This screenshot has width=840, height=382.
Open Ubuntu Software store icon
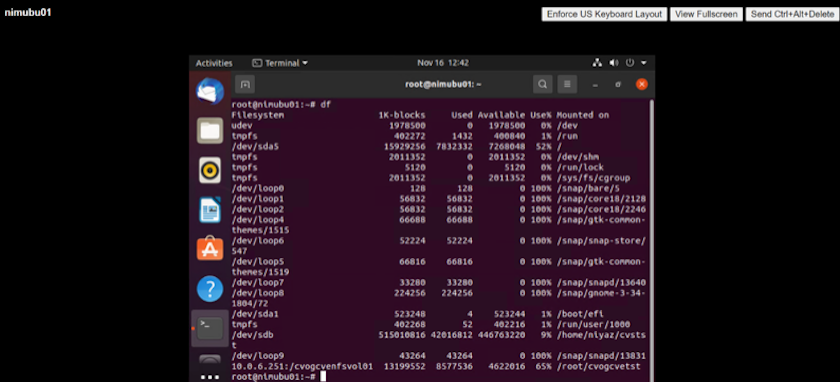pyautogui.click(x=210, y=249)
